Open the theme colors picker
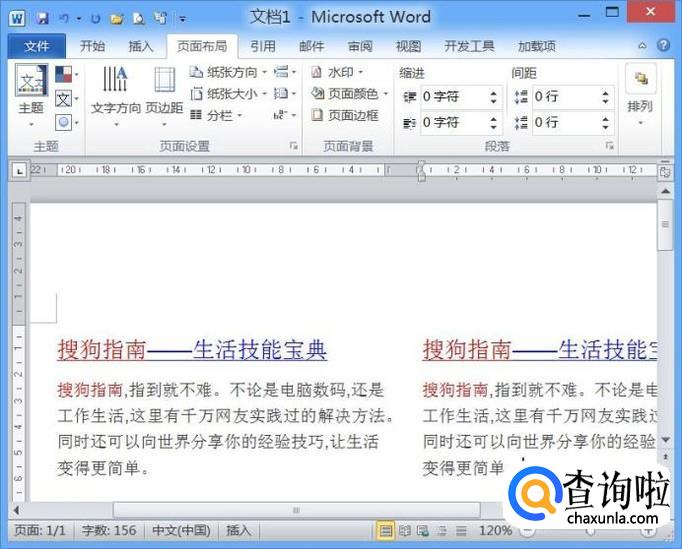Screen dimensions: 682x549 (67, 74)
